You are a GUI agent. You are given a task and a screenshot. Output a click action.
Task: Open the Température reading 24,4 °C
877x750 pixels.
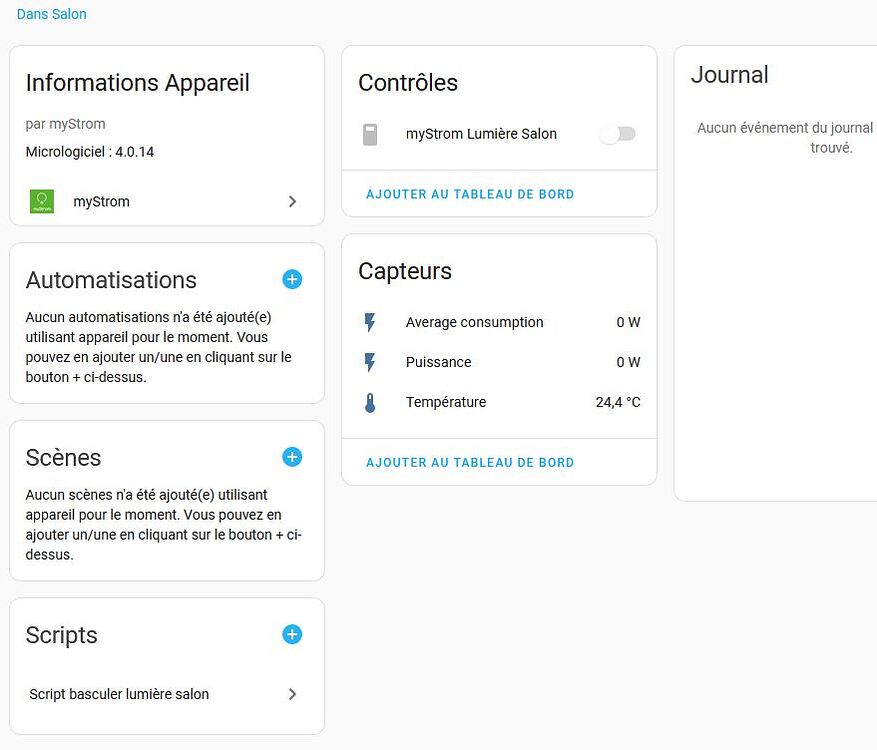tap(618, 402)
